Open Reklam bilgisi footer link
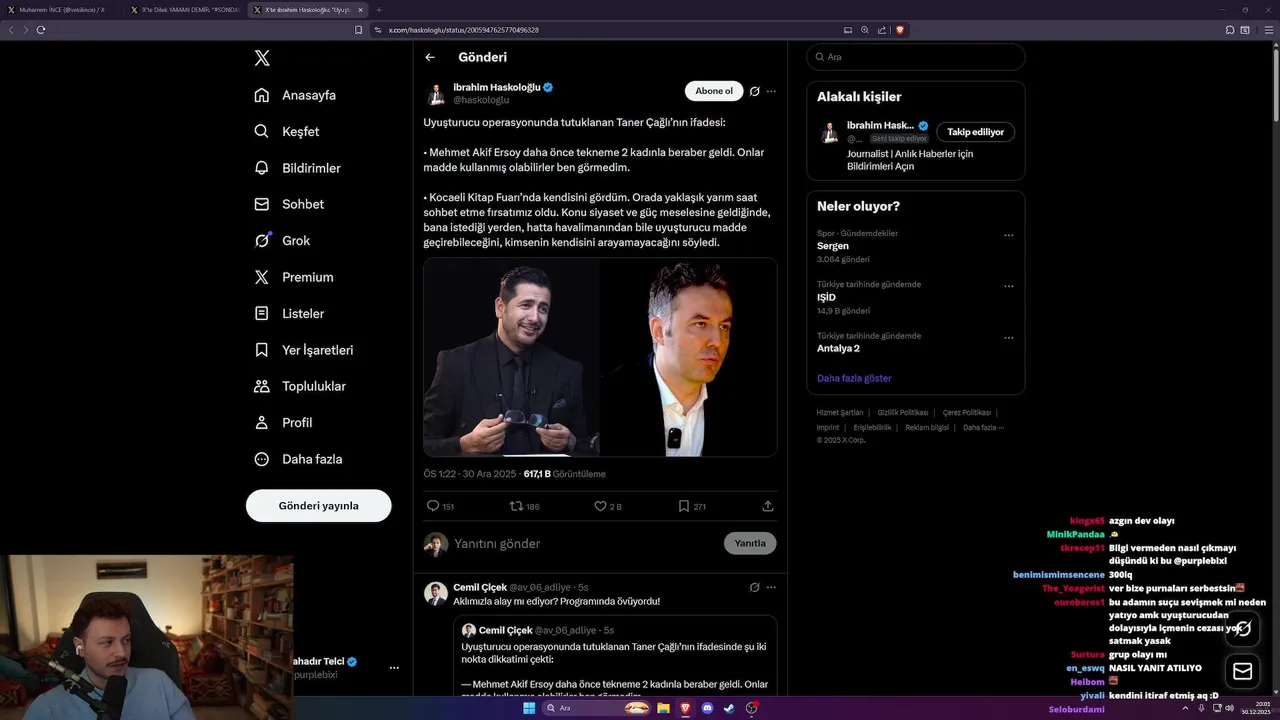Screen dimensions: 1280x720 [x=927, y=427]
